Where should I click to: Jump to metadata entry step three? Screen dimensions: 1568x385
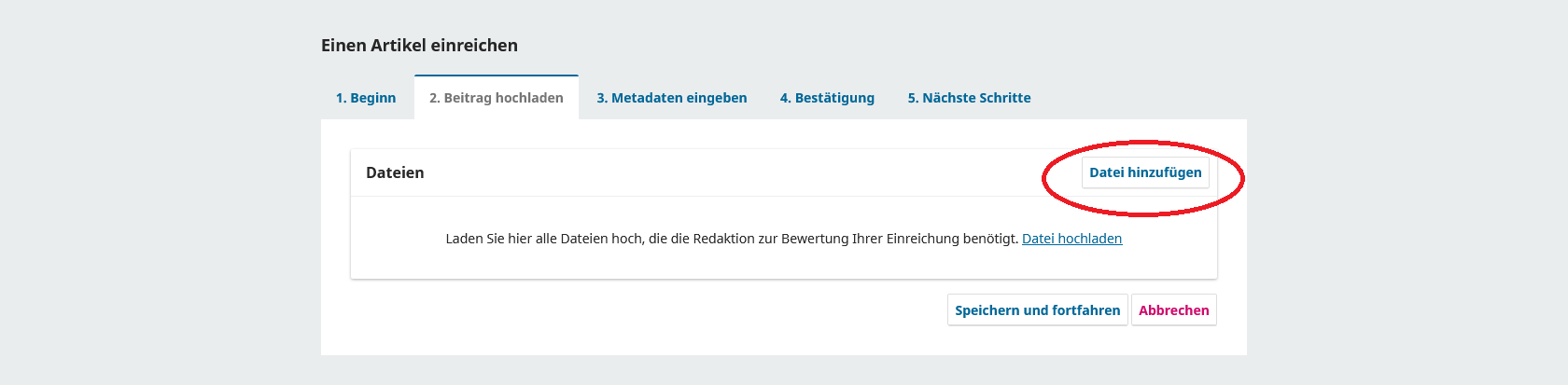tap(672, 98)
